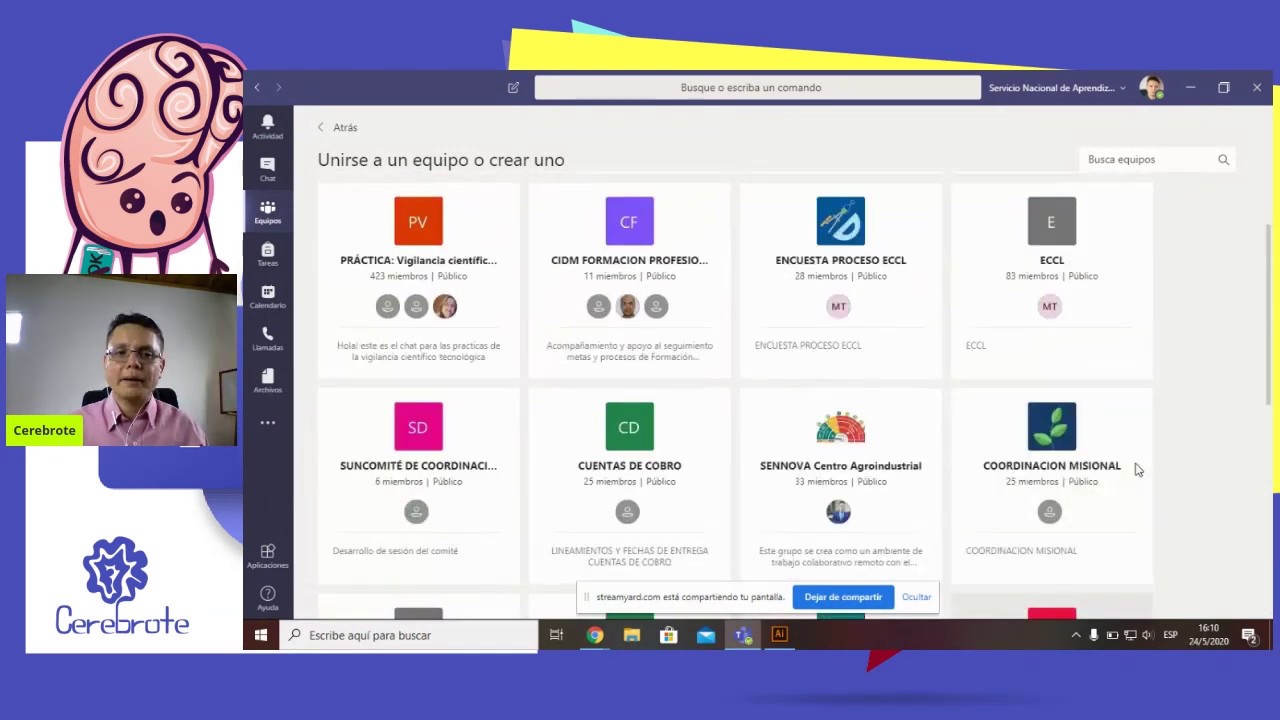1280x720 pixels.
Task: Open Microsoft Store from the taskbar
Action: click(x=669, y=635)
